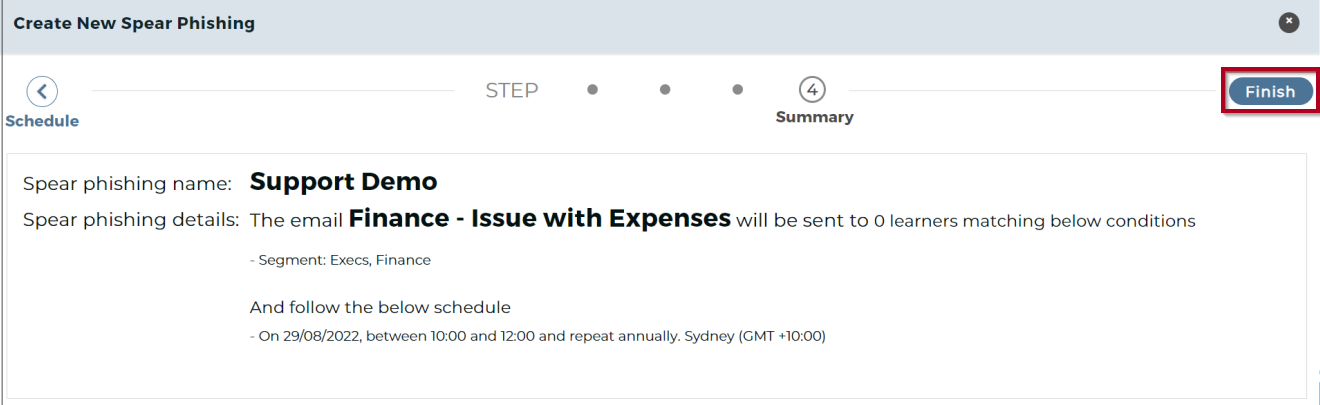This screenshot has width=1320, height=405.
Task: Select the second step dot
Action: pos(665,90)
